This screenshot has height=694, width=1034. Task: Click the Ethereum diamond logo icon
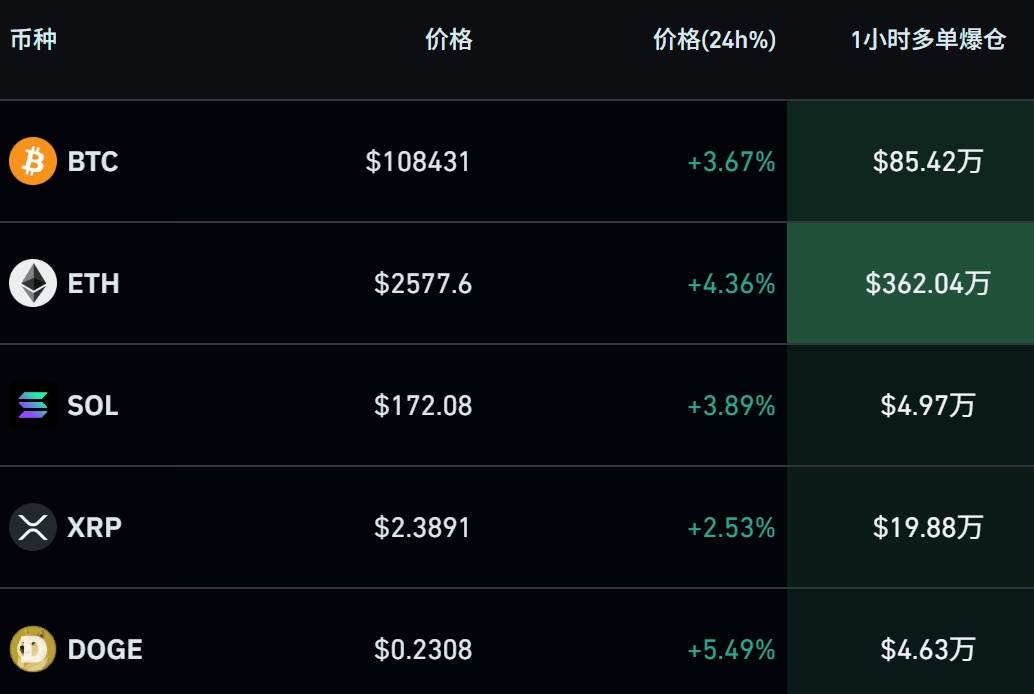point(33,284)
